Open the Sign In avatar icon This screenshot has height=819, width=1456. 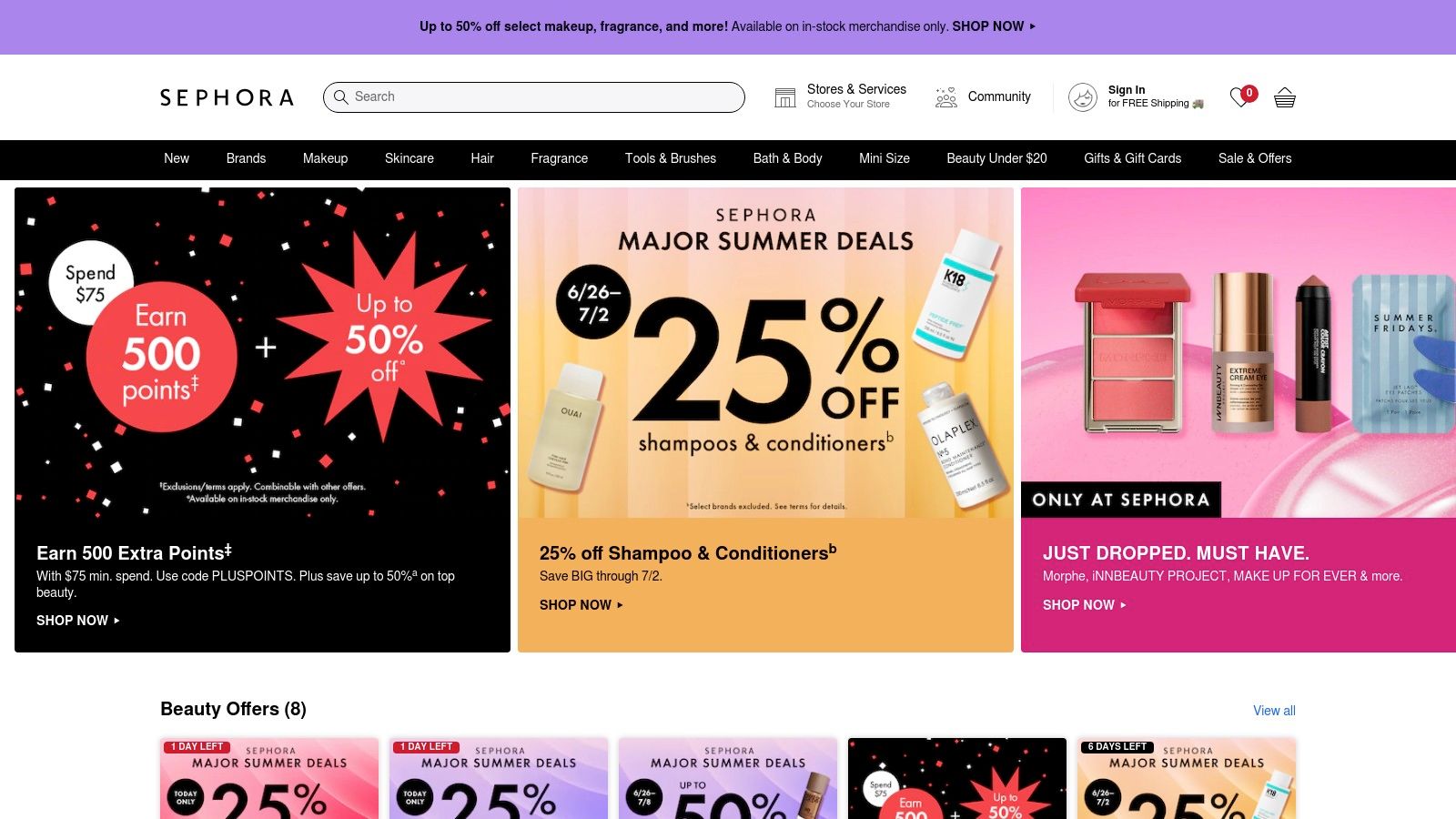pos(1083,97)
